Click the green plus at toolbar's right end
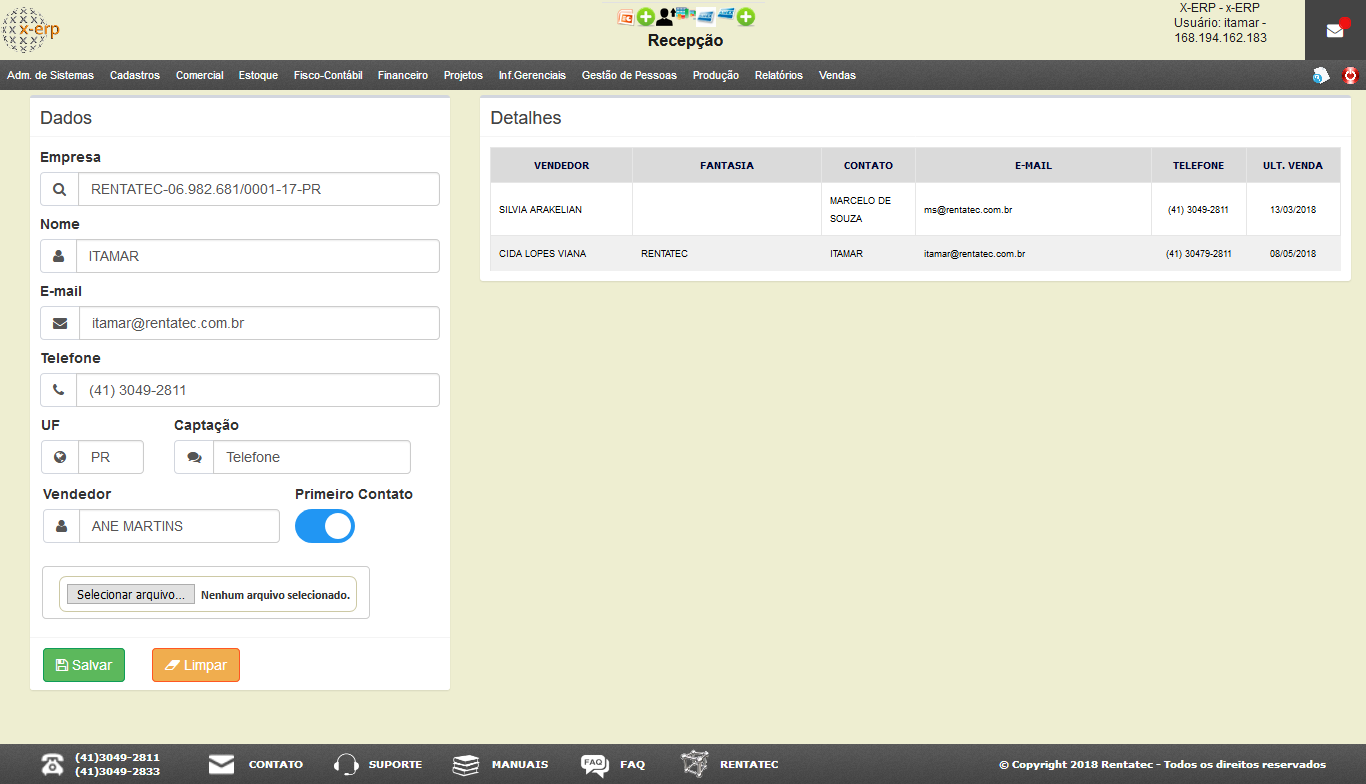The height and width of the screenshot is (784, 1366). tap(746, 17)
